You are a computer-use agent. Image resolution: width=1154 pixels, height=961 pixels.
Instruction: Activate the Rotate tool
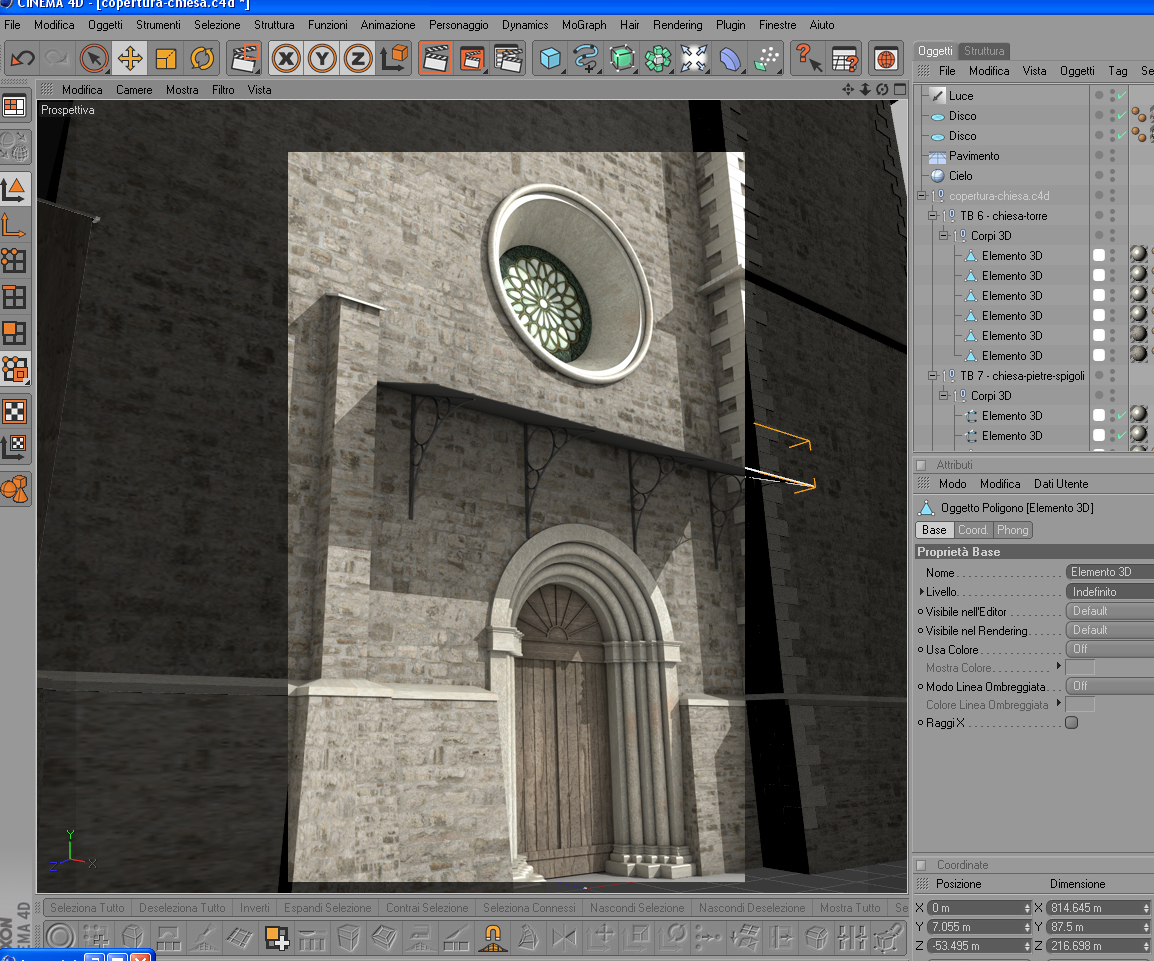tap(202, 58)
